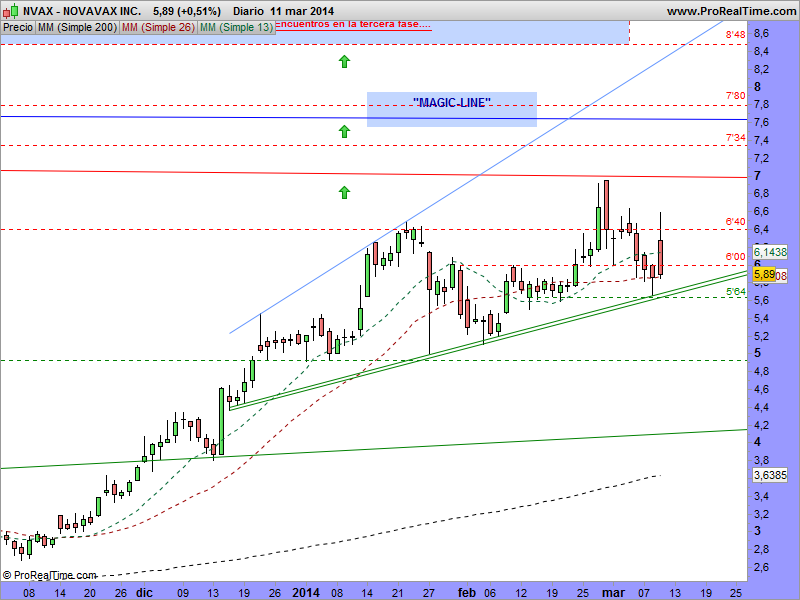Screen dimensions: 800x600
Task: Click the 8,6 price axis label
Action: coord(761,34)
